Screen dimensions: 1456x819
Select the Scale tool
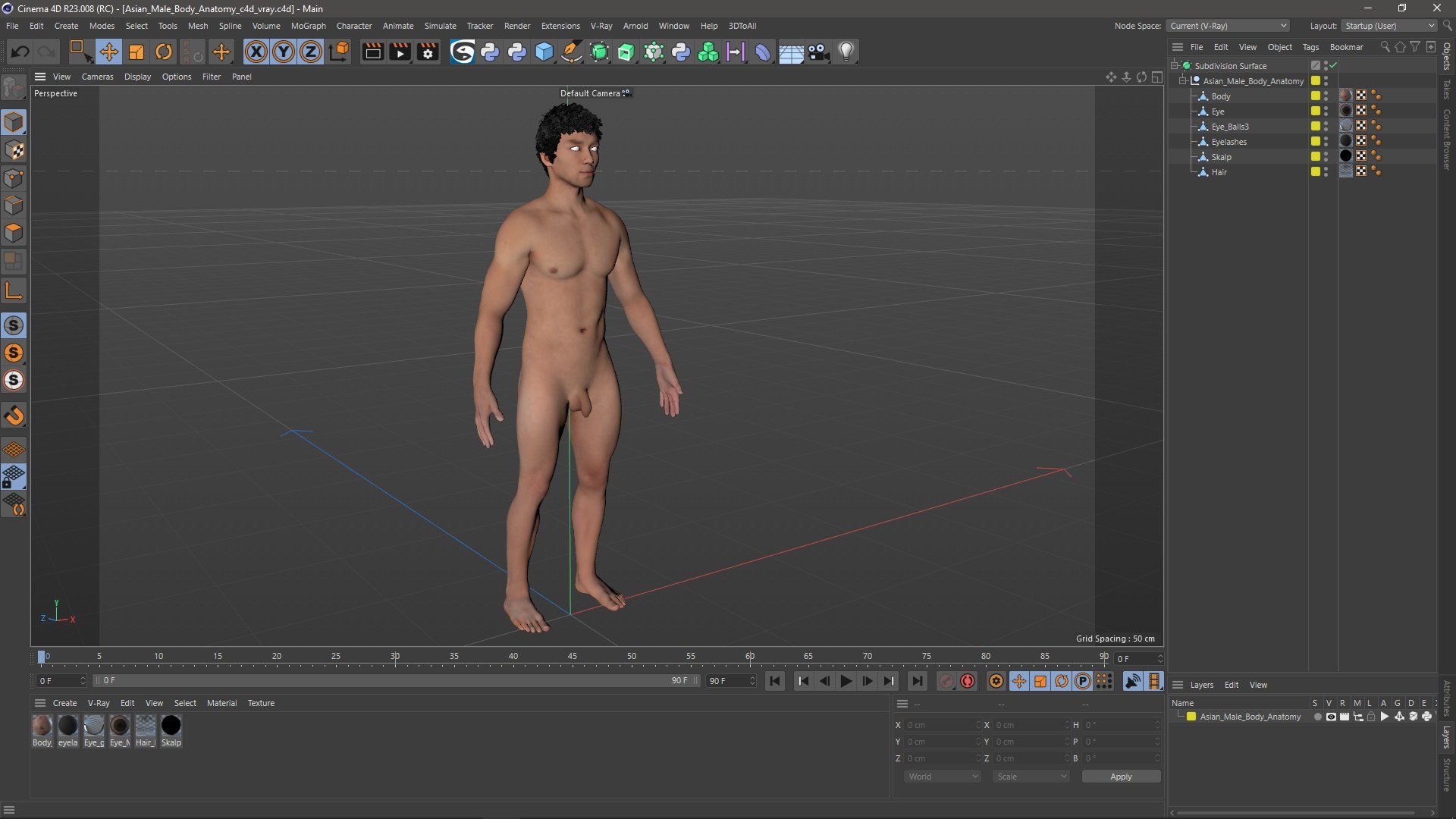pyautogui.click(x=136, y=52)
